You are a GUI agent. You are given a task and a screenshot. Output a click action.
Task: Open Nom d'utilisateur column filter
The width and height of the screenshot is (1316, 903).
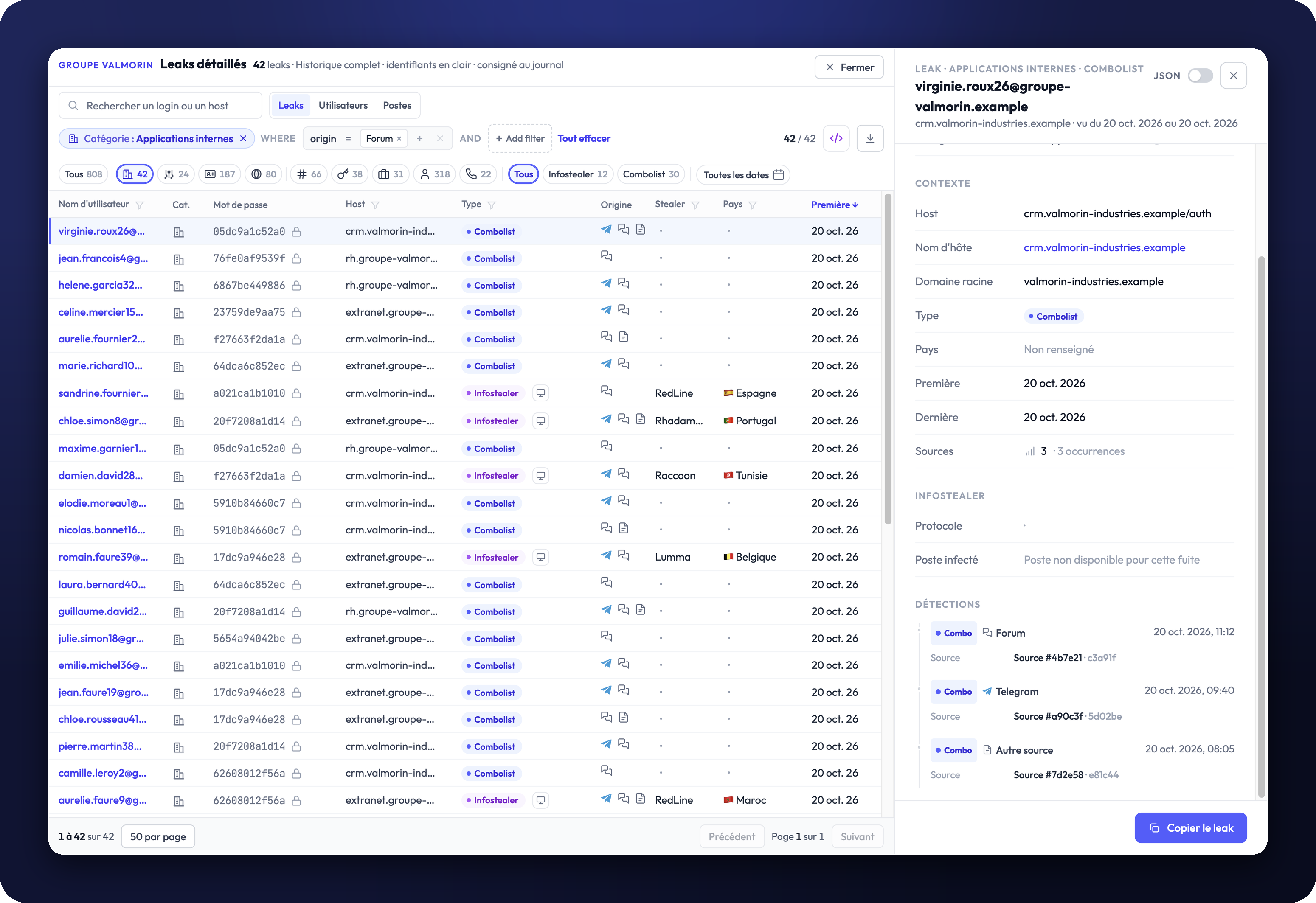140,205
